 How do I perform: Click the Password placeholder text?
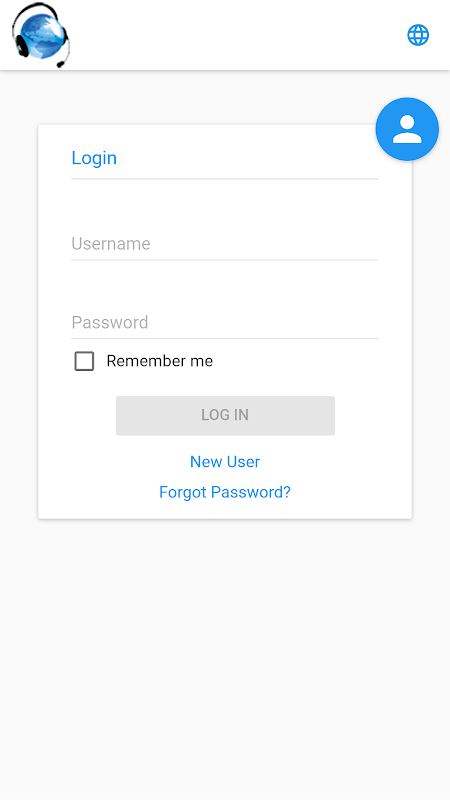pos(110,322)
